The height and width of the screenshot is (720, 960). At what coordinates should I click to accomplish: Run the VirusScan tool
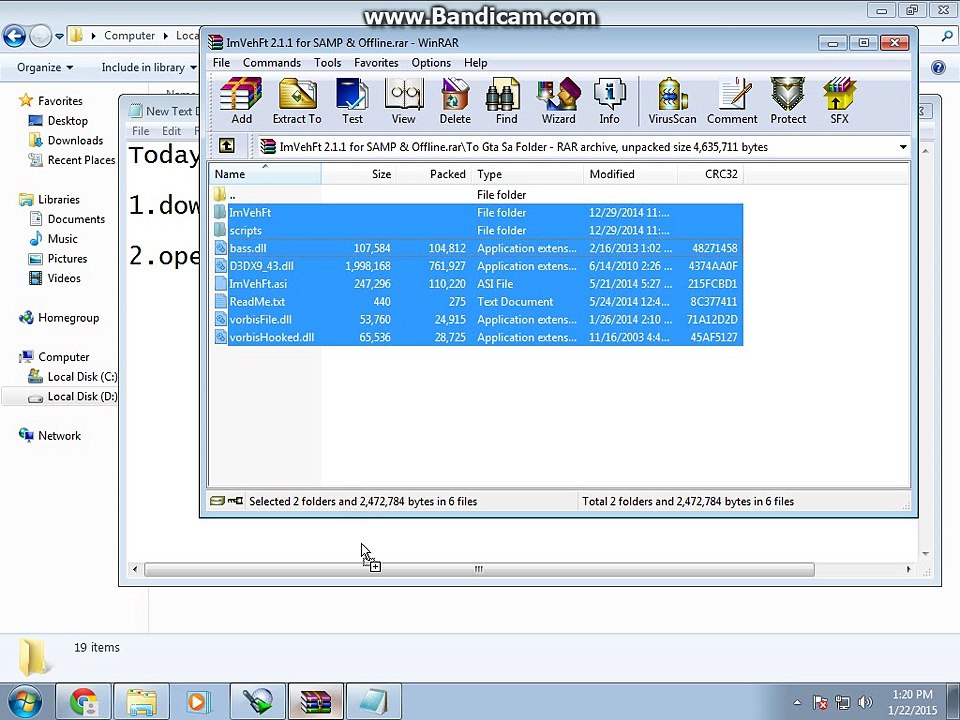click(x=672, y=102)
